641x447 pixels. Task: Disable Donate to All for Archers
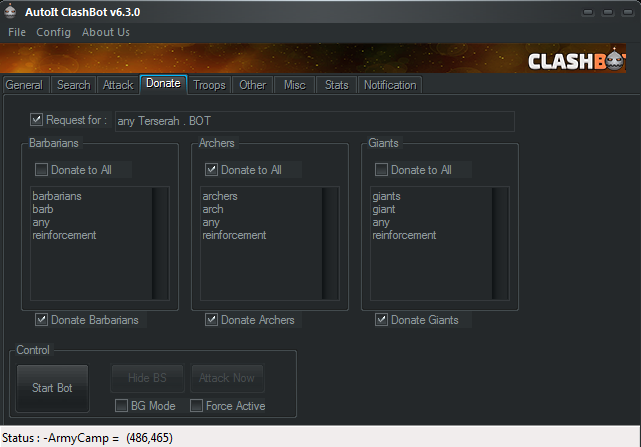coord(211,169)
